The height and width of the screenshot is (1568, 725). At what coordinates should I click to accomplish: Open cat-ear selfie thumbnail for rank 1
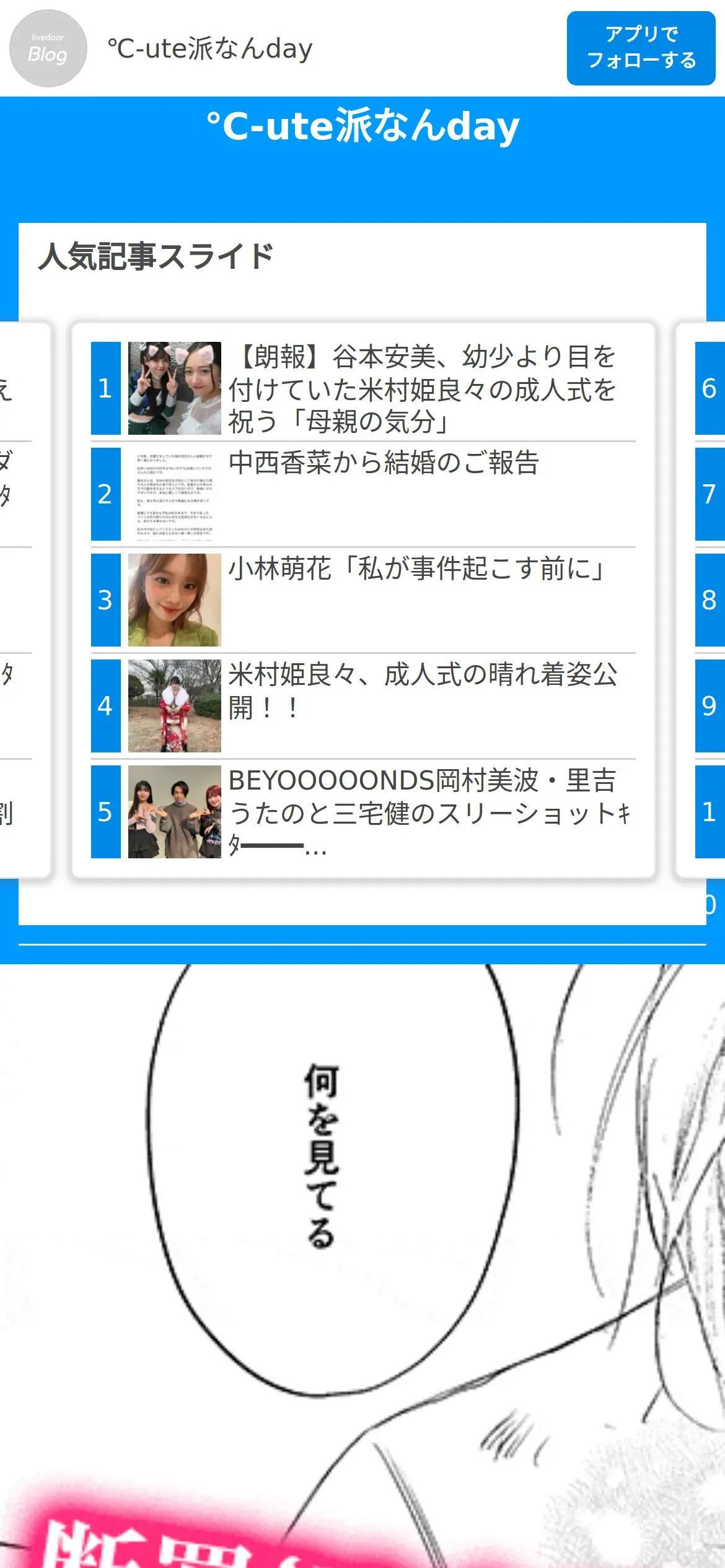click(175, 388)
